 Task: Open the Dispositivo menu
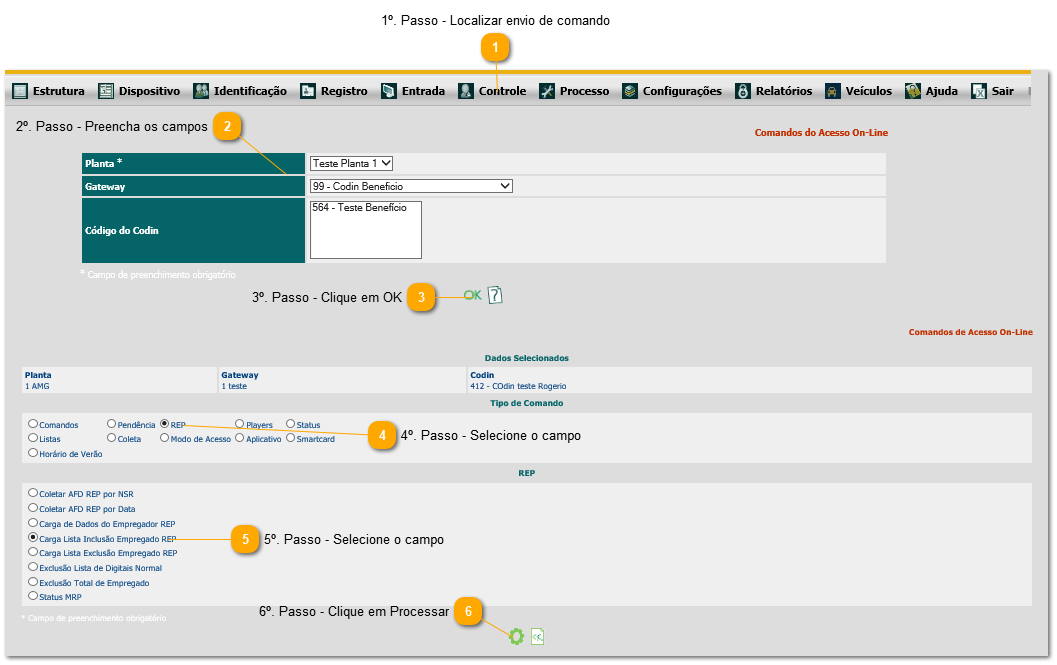[150, 91]
